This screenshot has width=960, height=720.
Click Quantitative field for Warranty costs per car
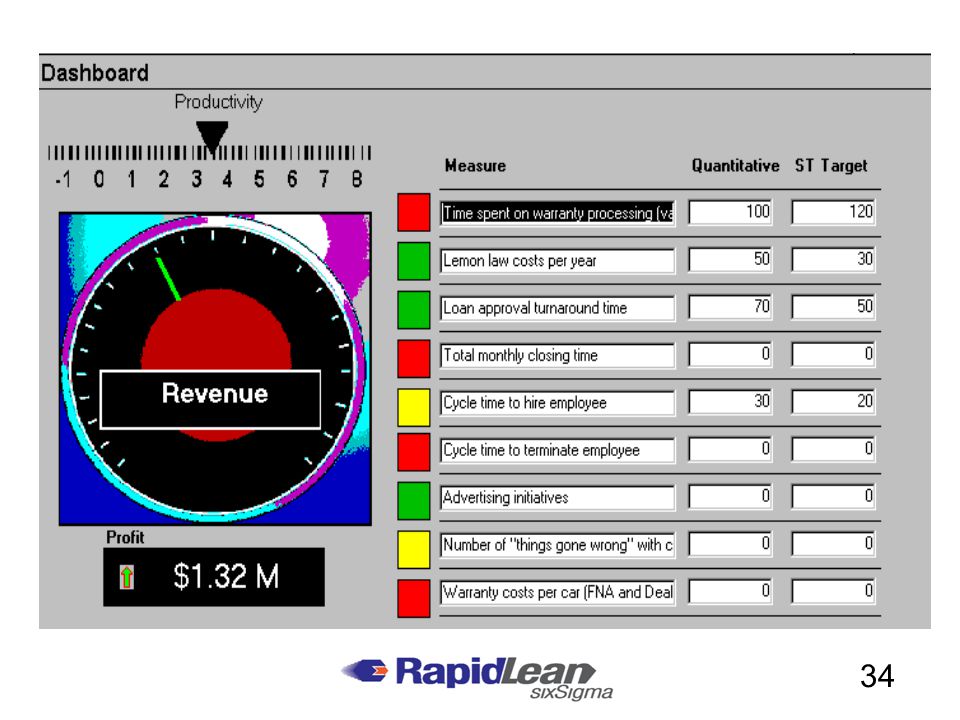point(730,591)
